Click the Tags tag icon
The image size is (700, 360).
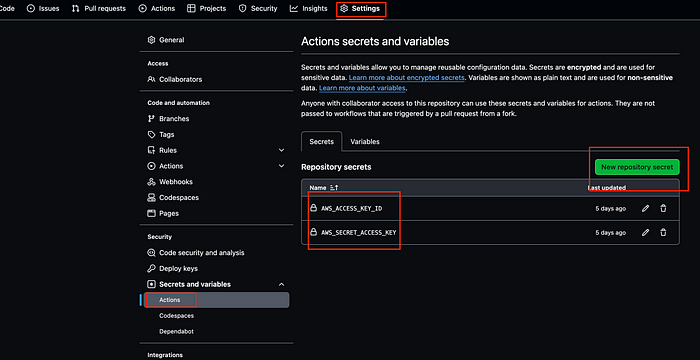point(151,134)
